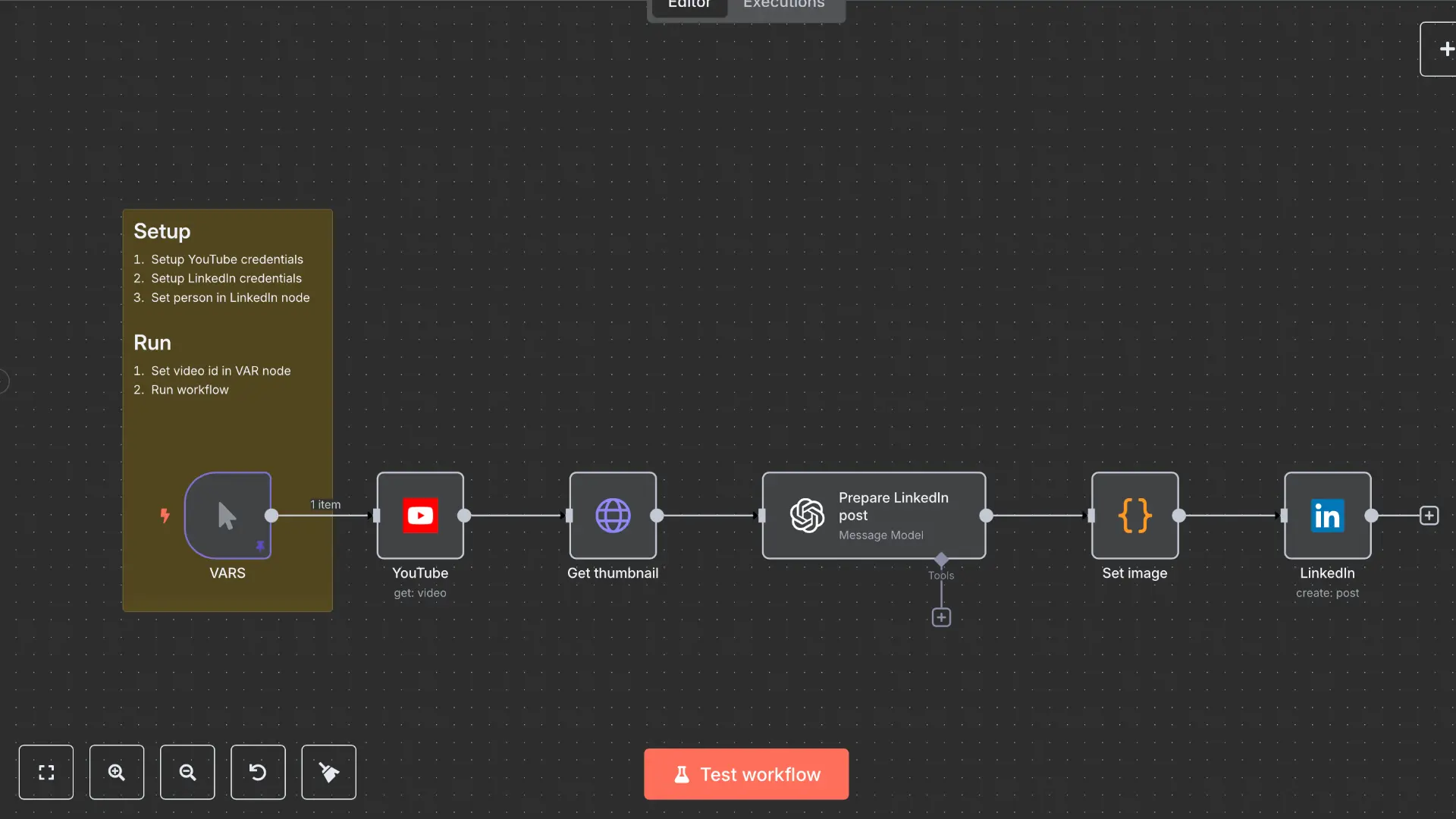
Task: Select the Get thumbnail globe node
Action: 613,516
